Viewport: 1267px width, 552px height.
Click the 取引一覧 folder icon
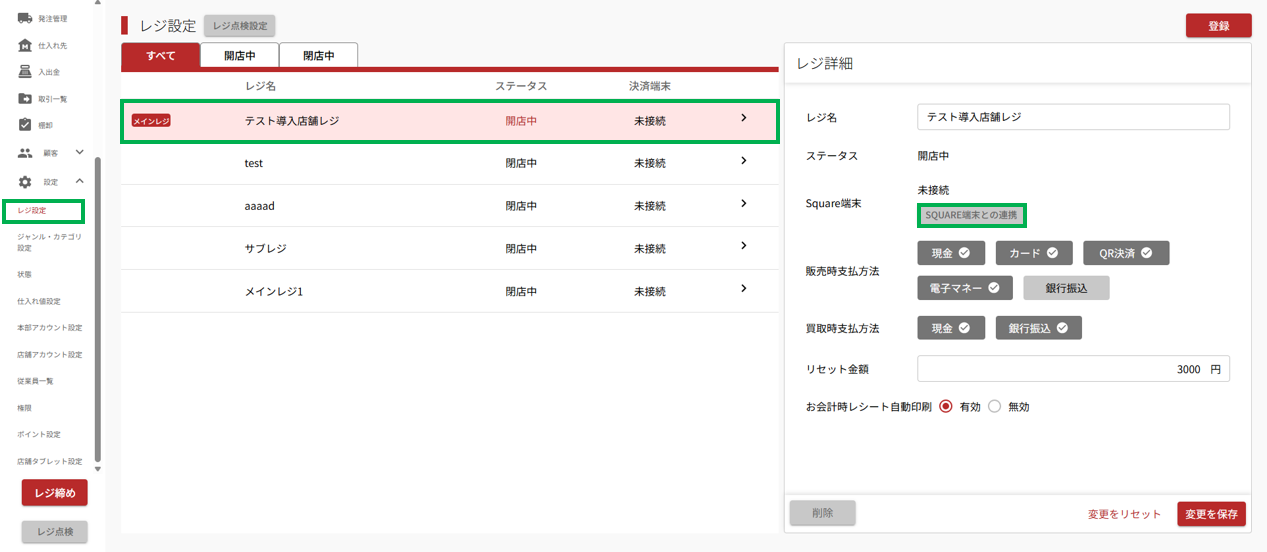tap(26, 99)
